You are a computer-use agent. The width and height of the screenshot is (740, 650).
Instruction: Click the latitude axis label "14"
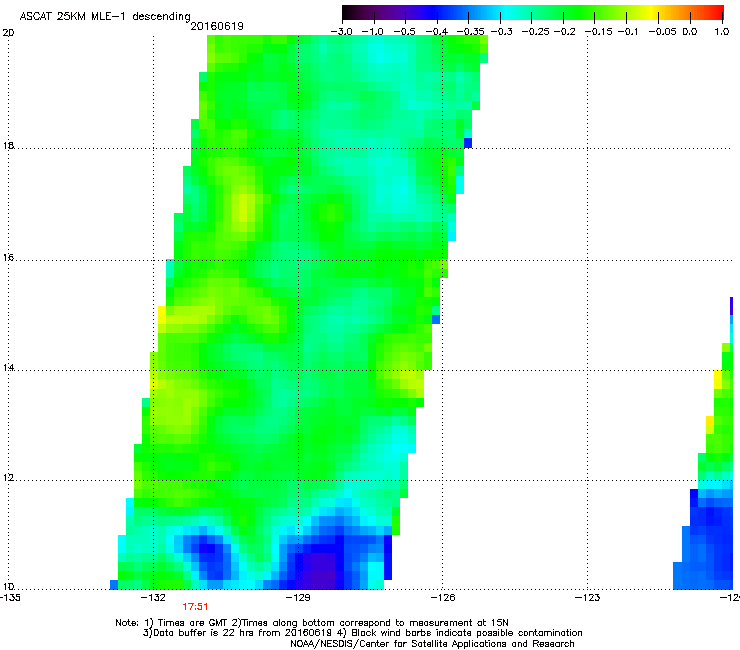(x=8, y=367)
